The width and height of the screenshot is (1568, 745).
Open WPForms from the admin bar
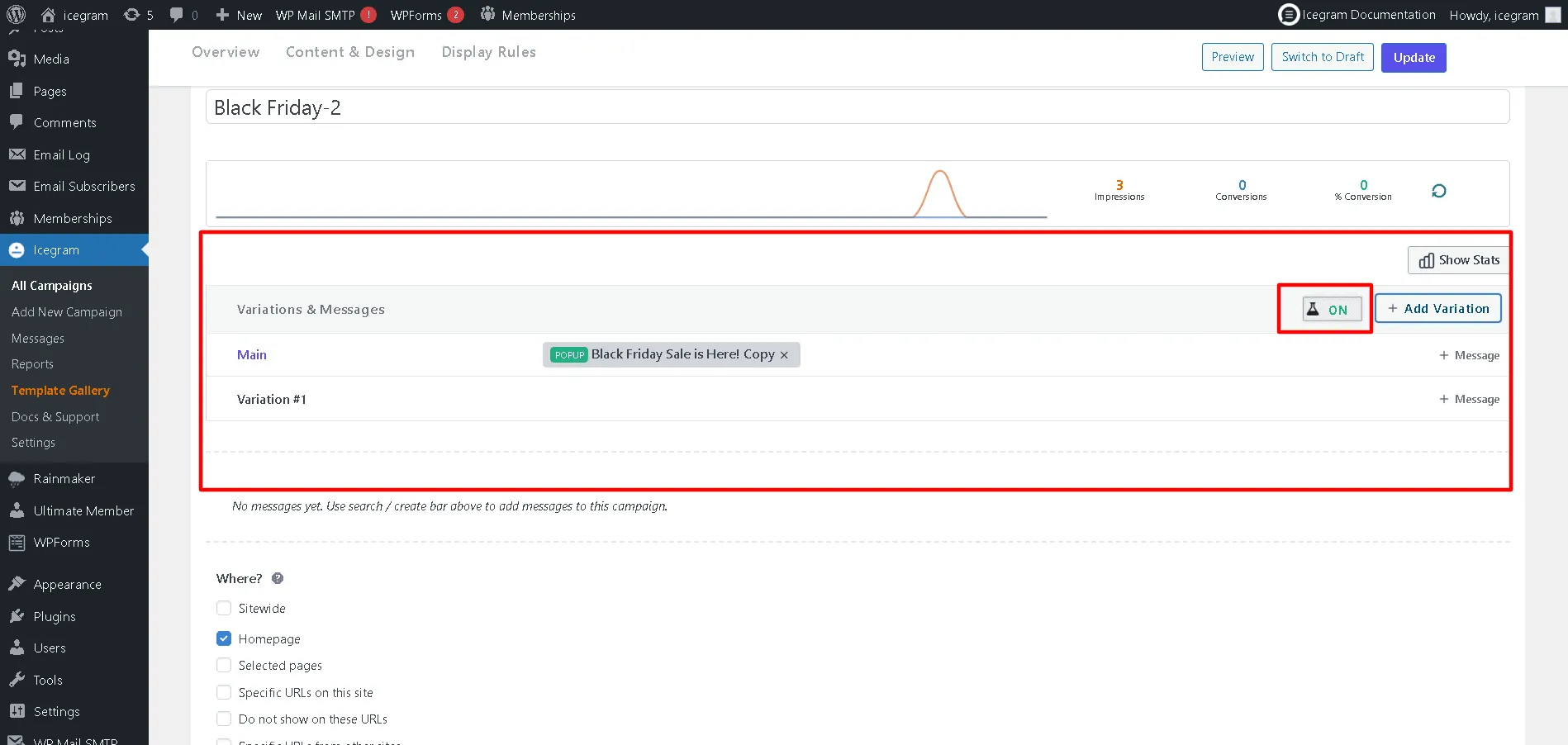(x=426, y=15)
